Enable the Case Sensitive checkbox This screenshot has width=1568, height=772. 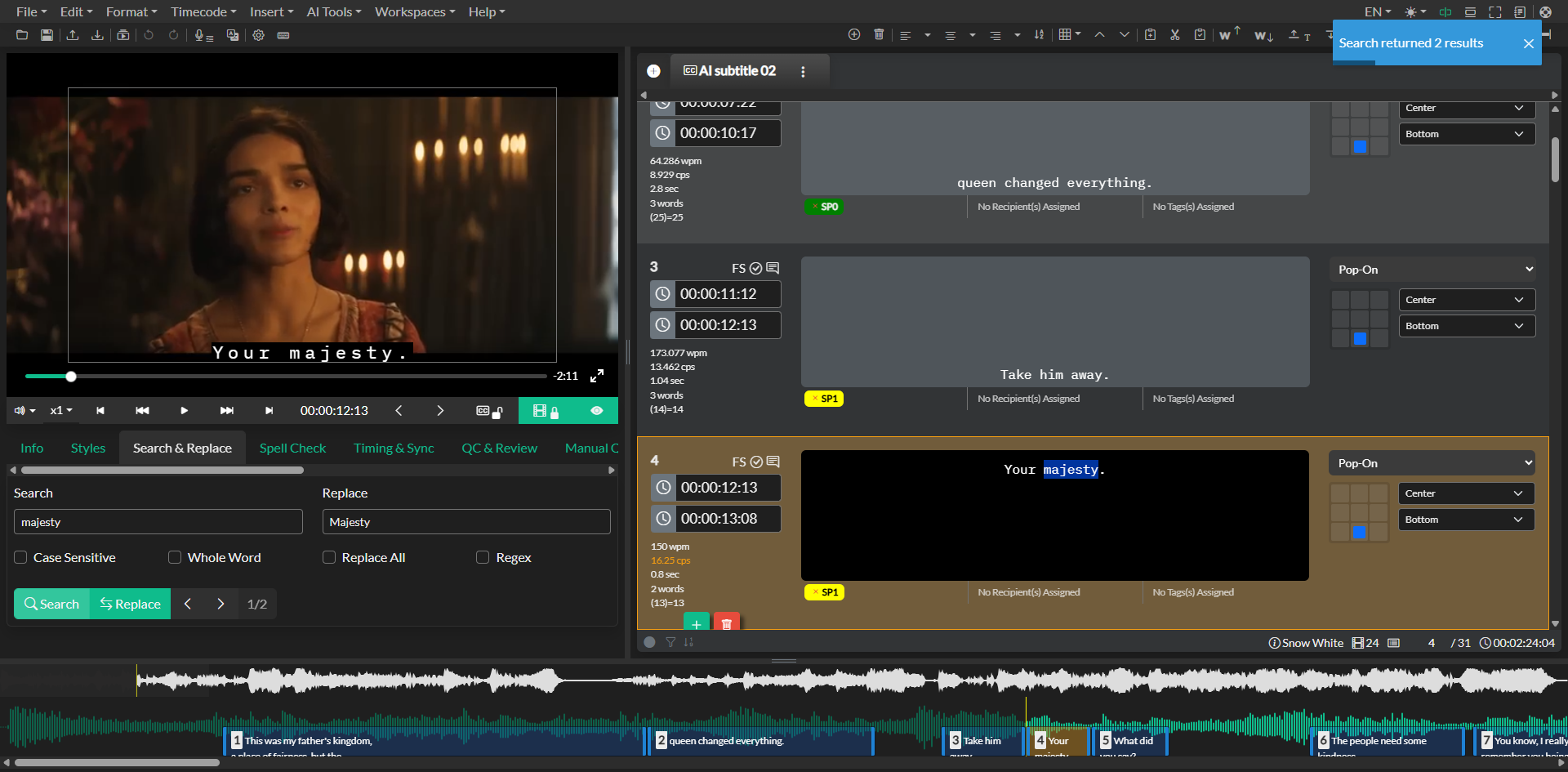click(x=20, y=557)
